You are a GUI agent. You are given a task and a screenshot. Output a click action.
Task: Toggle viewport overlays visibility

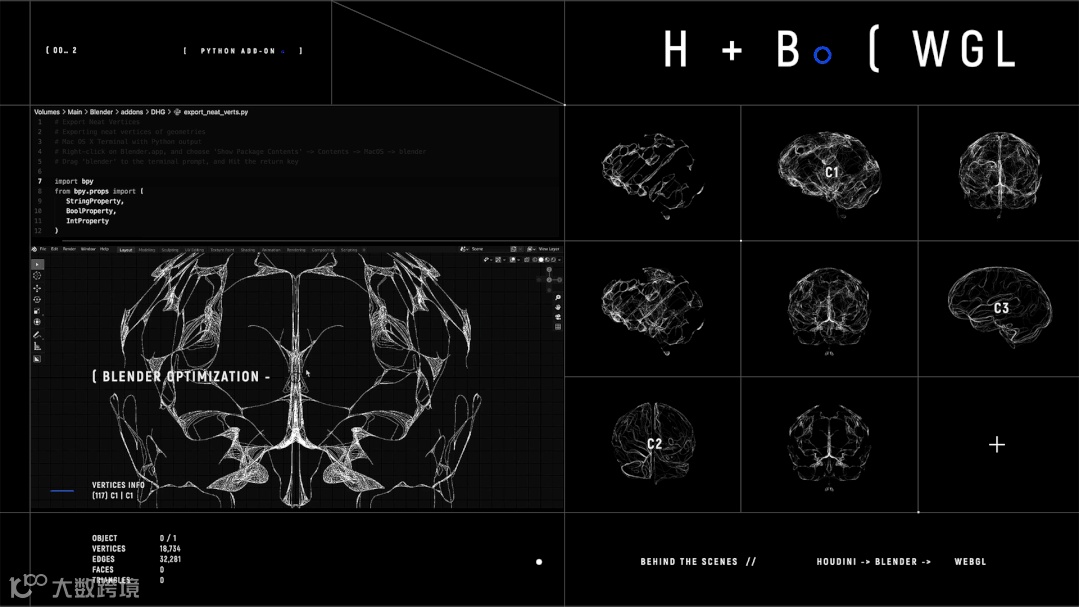coord(512,259)
